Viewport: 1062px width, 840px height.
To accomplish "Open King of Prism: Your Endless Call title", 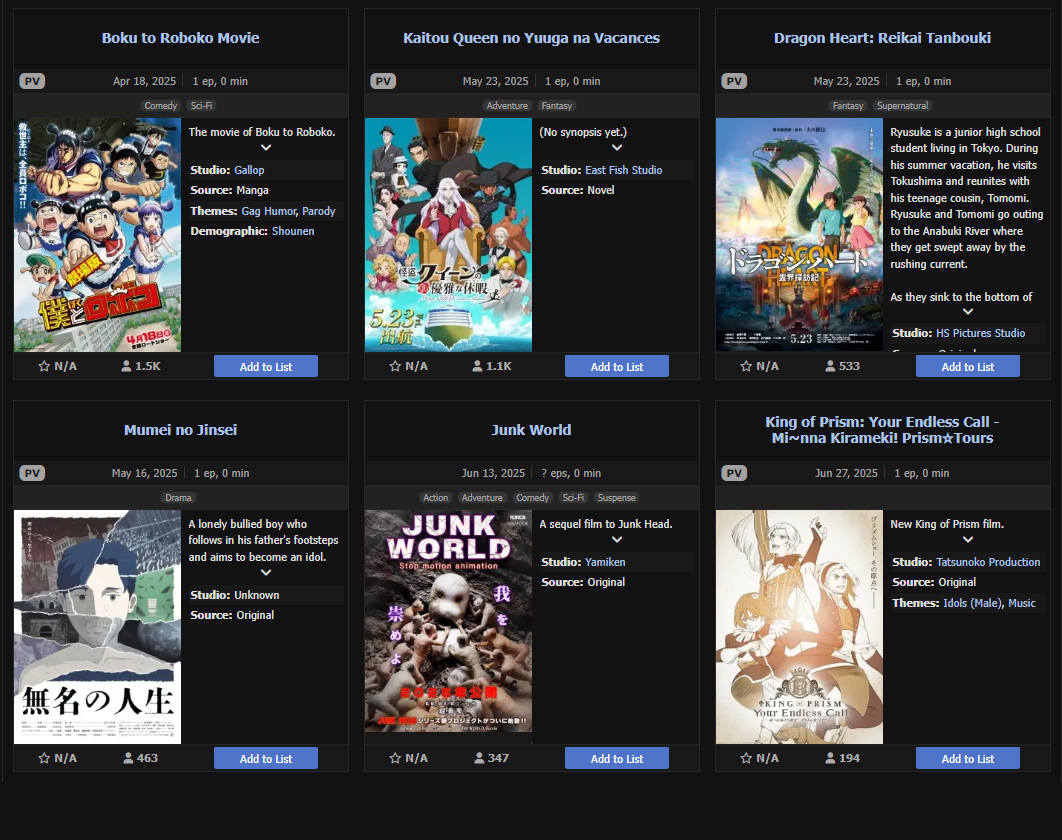I will coord(883,429).
